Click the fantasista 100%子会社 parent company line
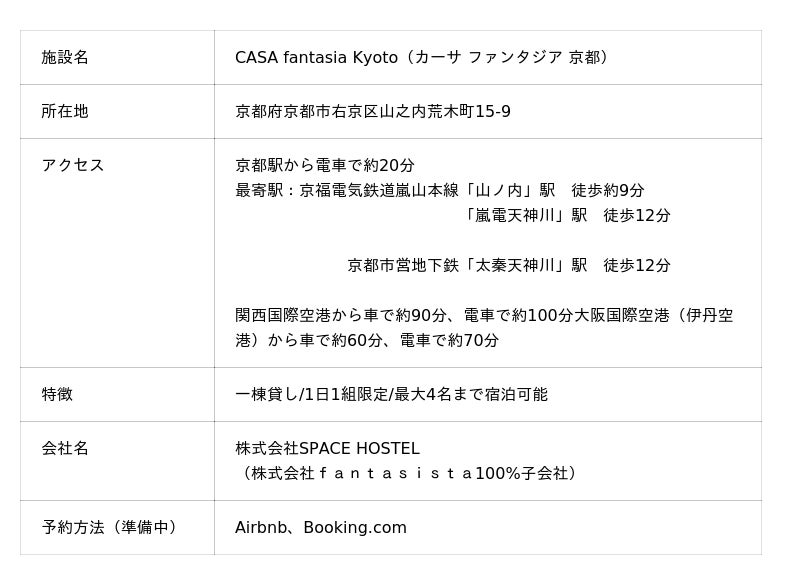 pyautogui.click(x=410, y=474)
